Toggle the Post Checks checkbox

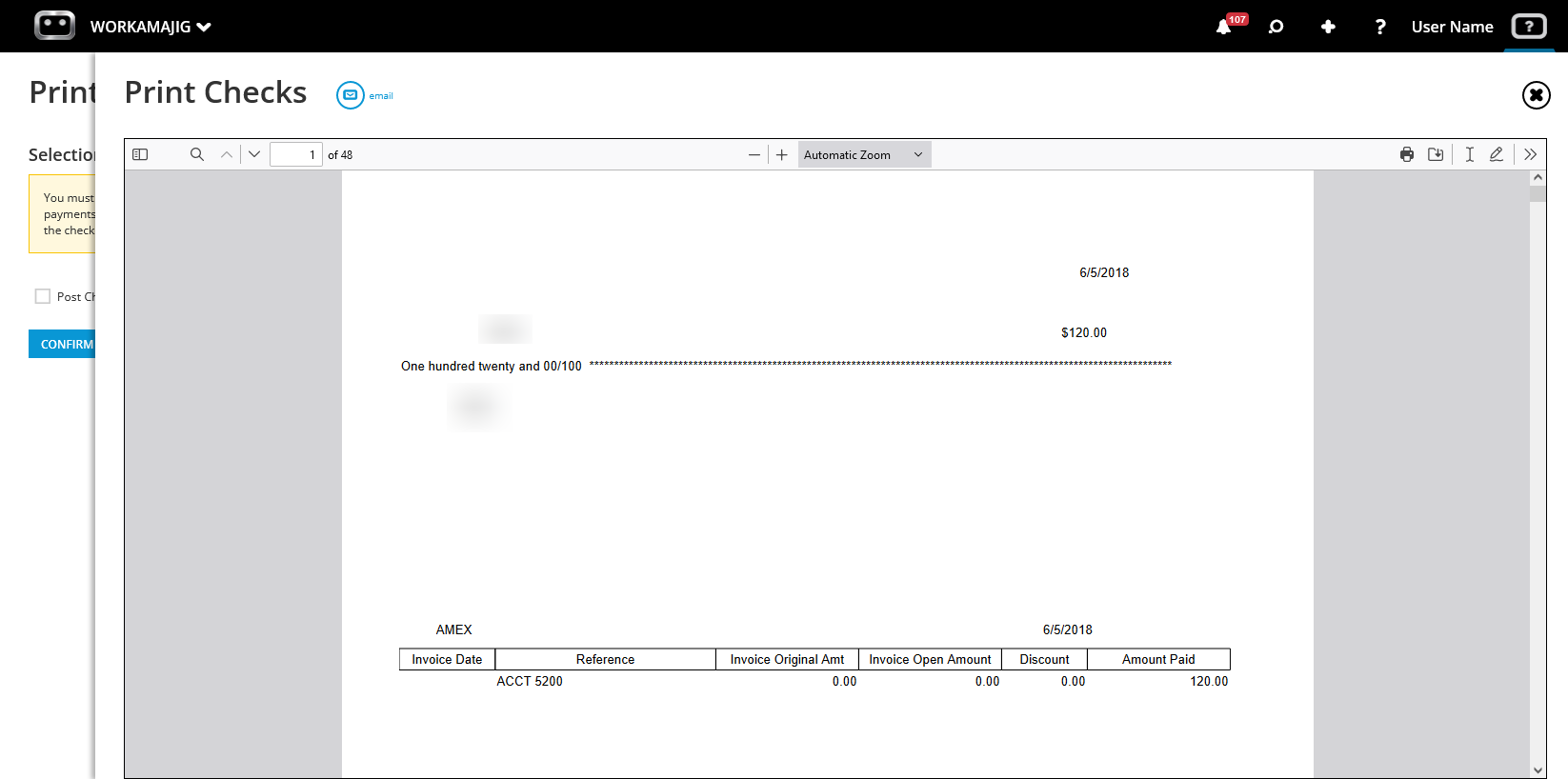pos(43,296)
